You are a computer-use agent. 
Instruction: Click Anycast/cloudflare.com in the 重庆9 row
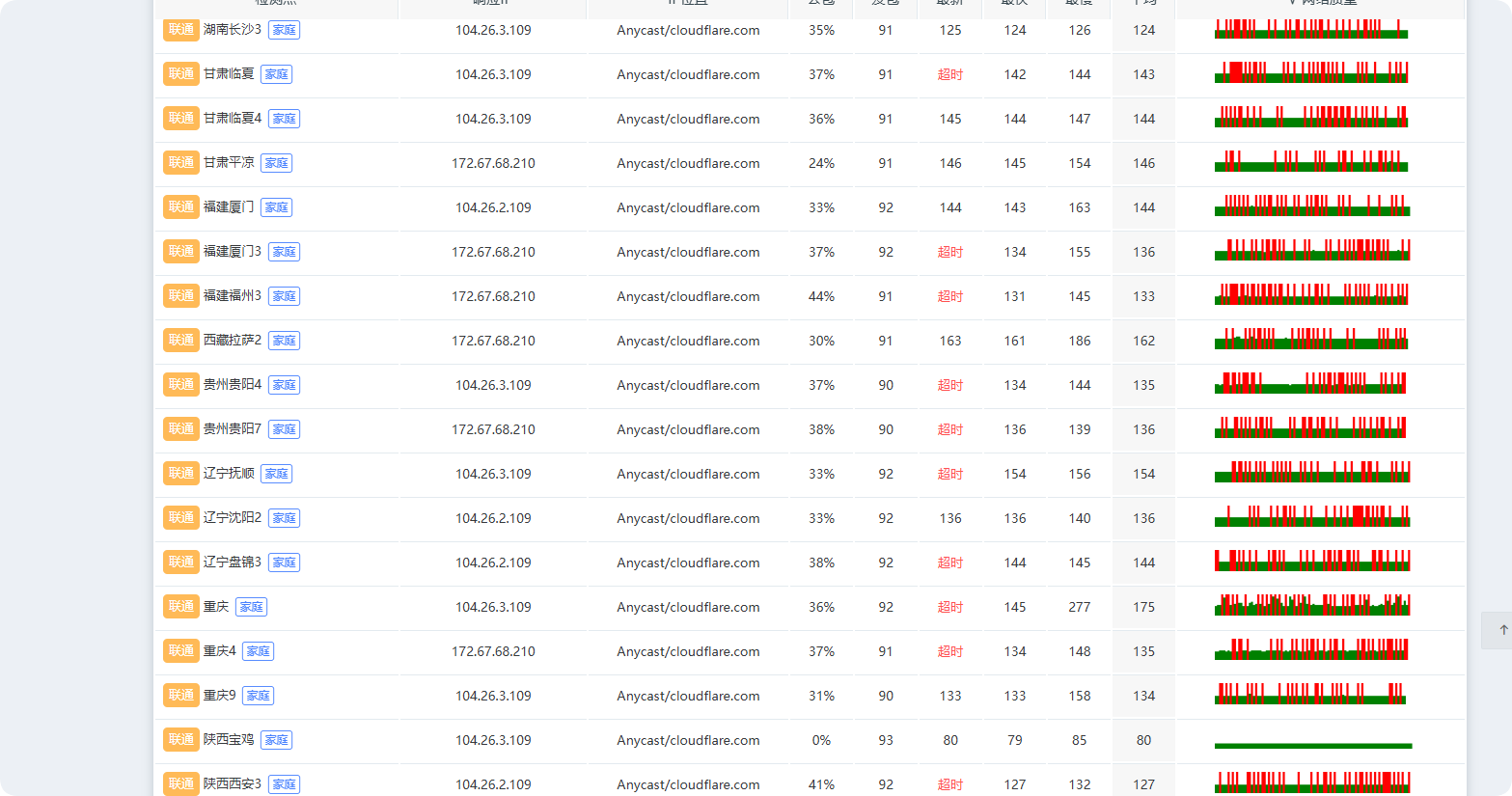[x=688, y=696]
